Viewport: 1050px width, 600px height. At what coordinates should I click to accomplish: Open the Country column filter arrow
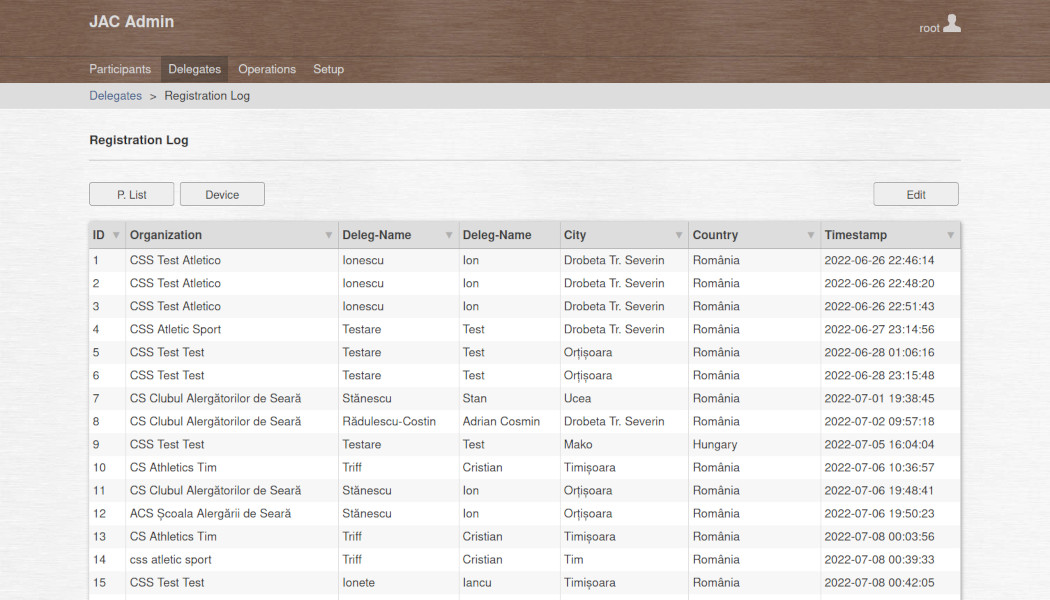coord(810,236)
